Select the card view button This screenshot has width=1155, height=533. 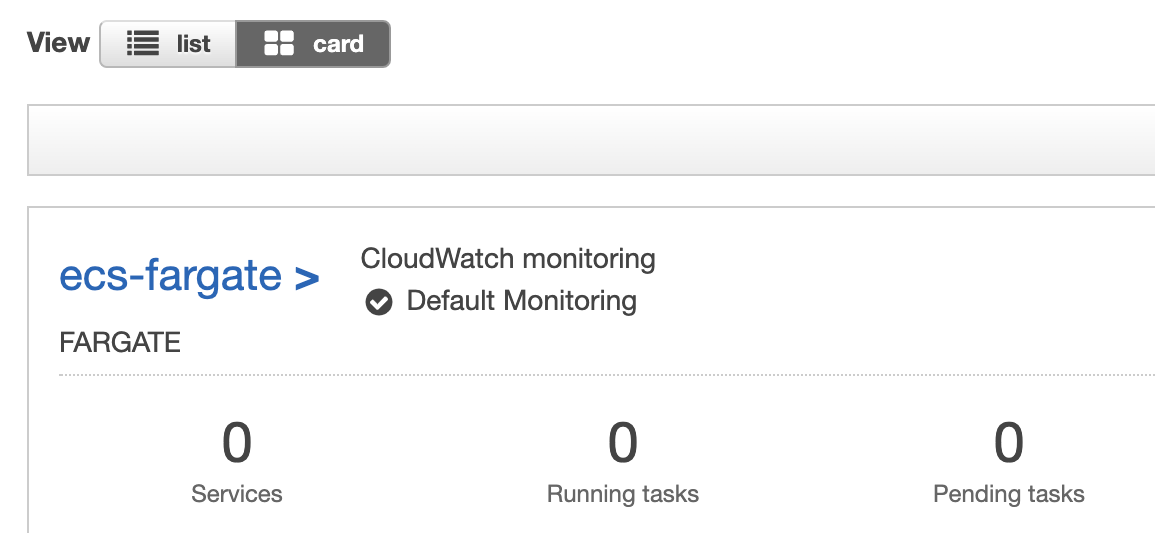tap(313, 44)
